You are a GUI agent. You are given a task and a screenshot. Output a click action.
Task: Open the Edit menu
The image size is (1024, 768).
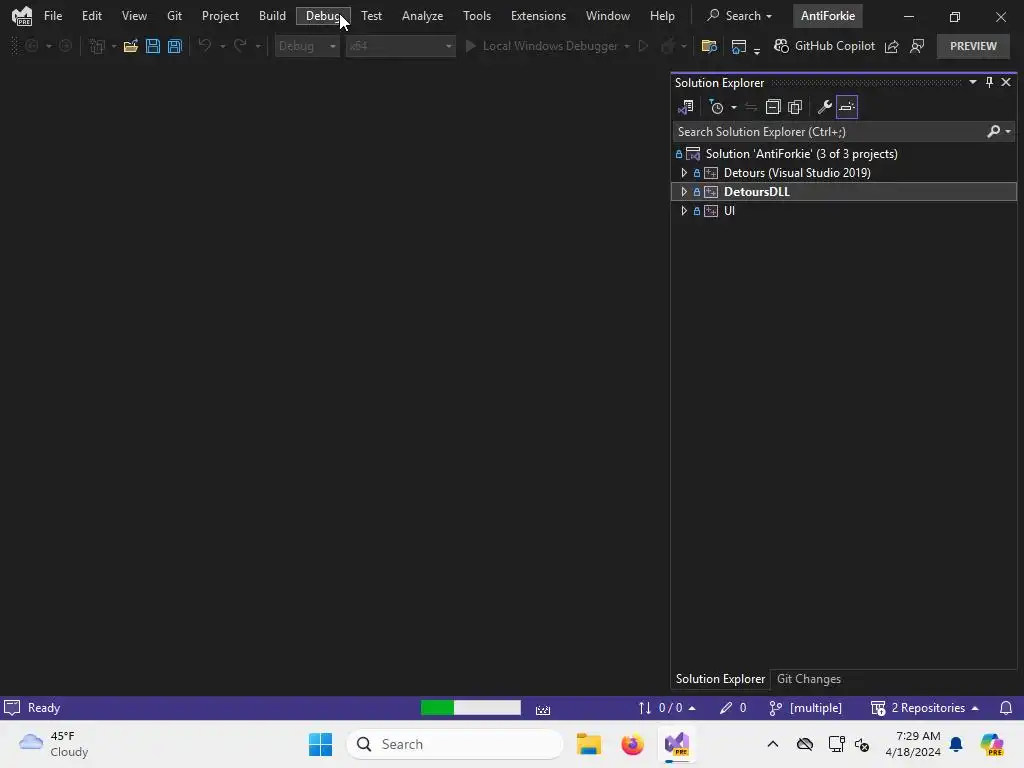(91, 16)
